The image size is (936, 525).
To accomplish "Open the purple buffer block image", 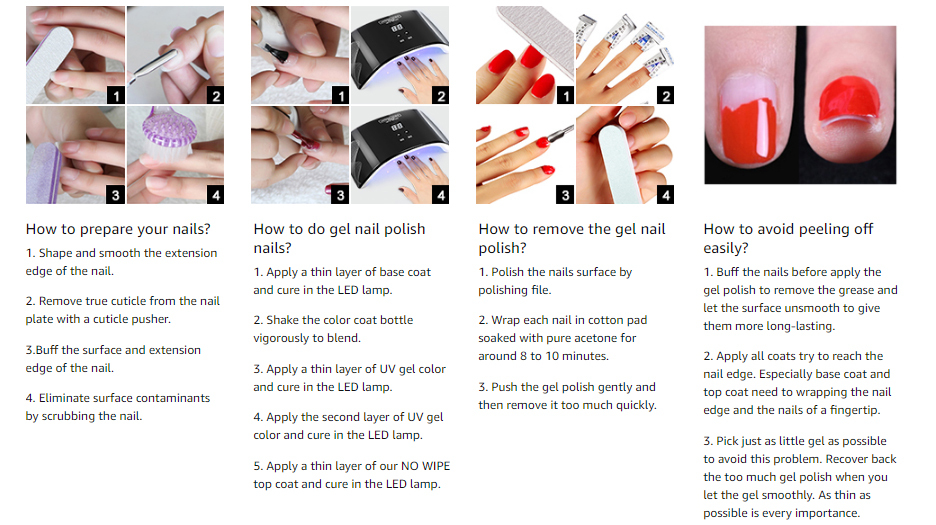I will (75, 155).
